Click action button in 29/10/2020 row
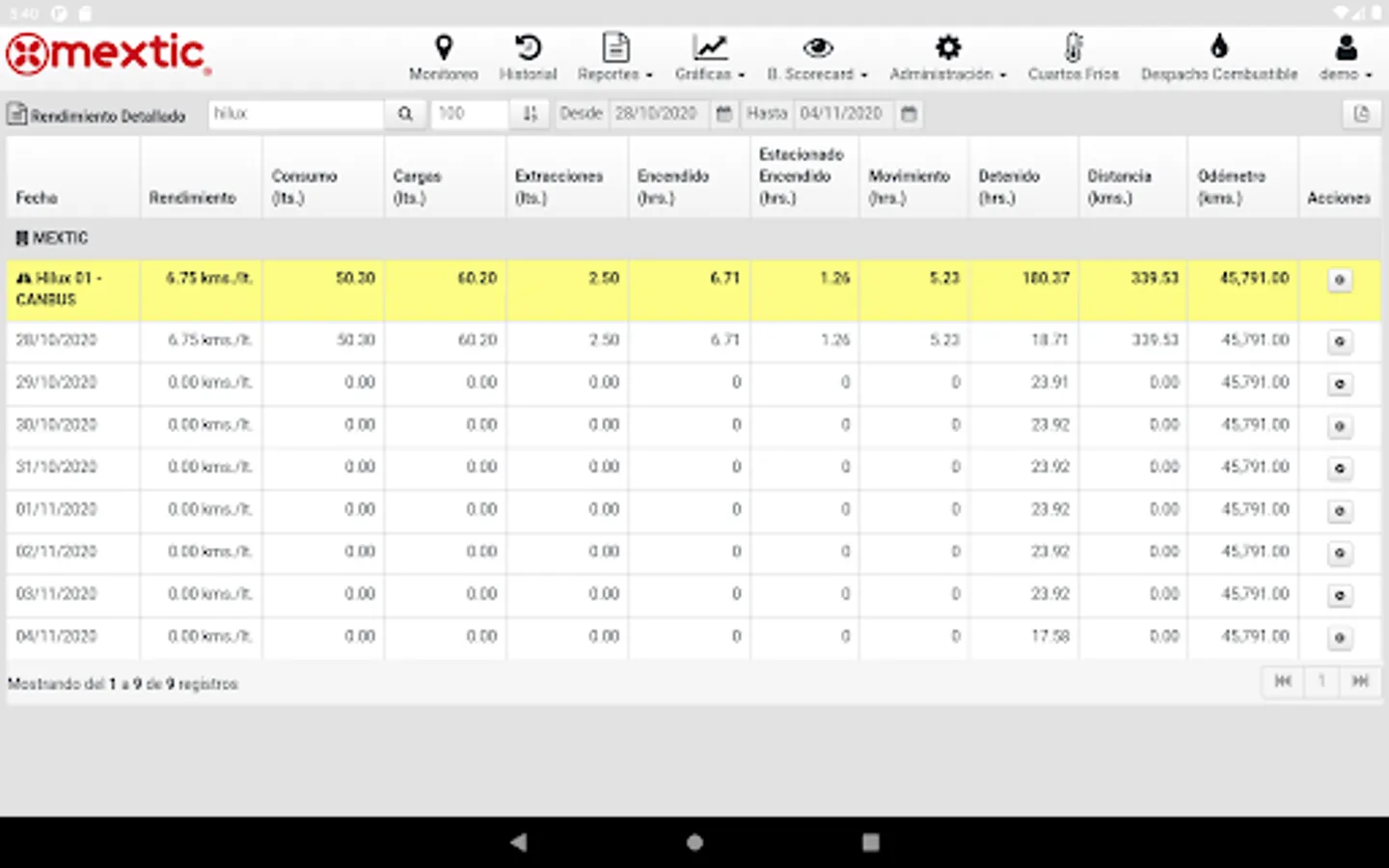 [1340, 384]
